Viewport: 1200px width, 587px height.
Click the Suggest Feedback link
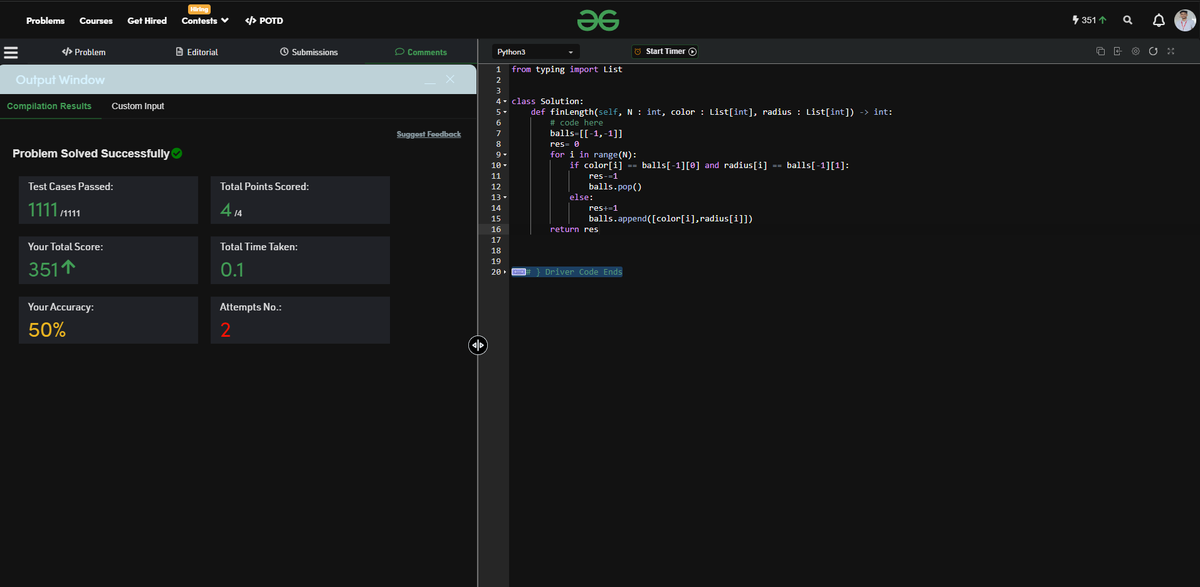pyautogui.click(x=429, y=134)
